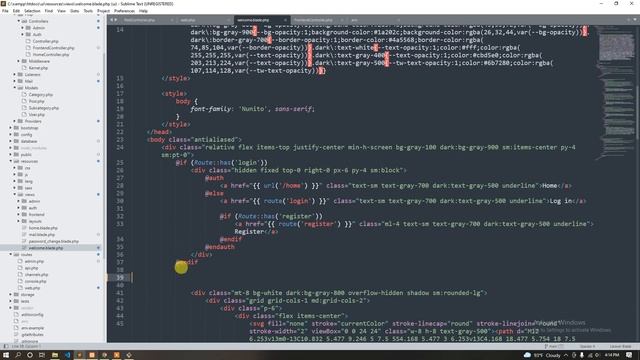
Task: Expand the Providers folder
Action: (14, 121)
